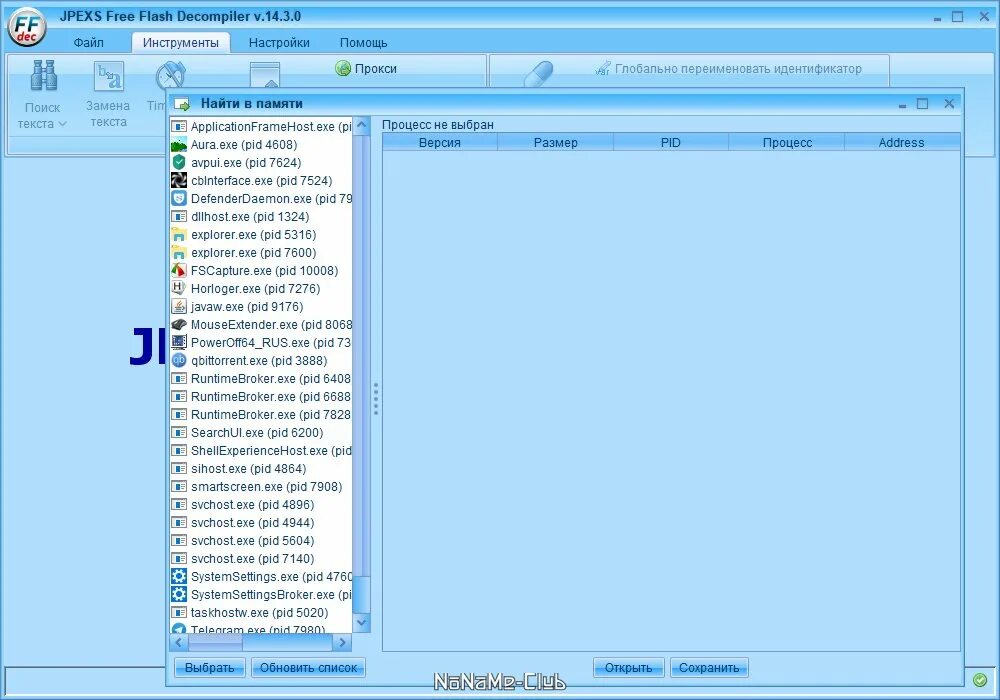Click the Открыть button
The width and height of the screenshot is (1000, 700).
[628, 667]
